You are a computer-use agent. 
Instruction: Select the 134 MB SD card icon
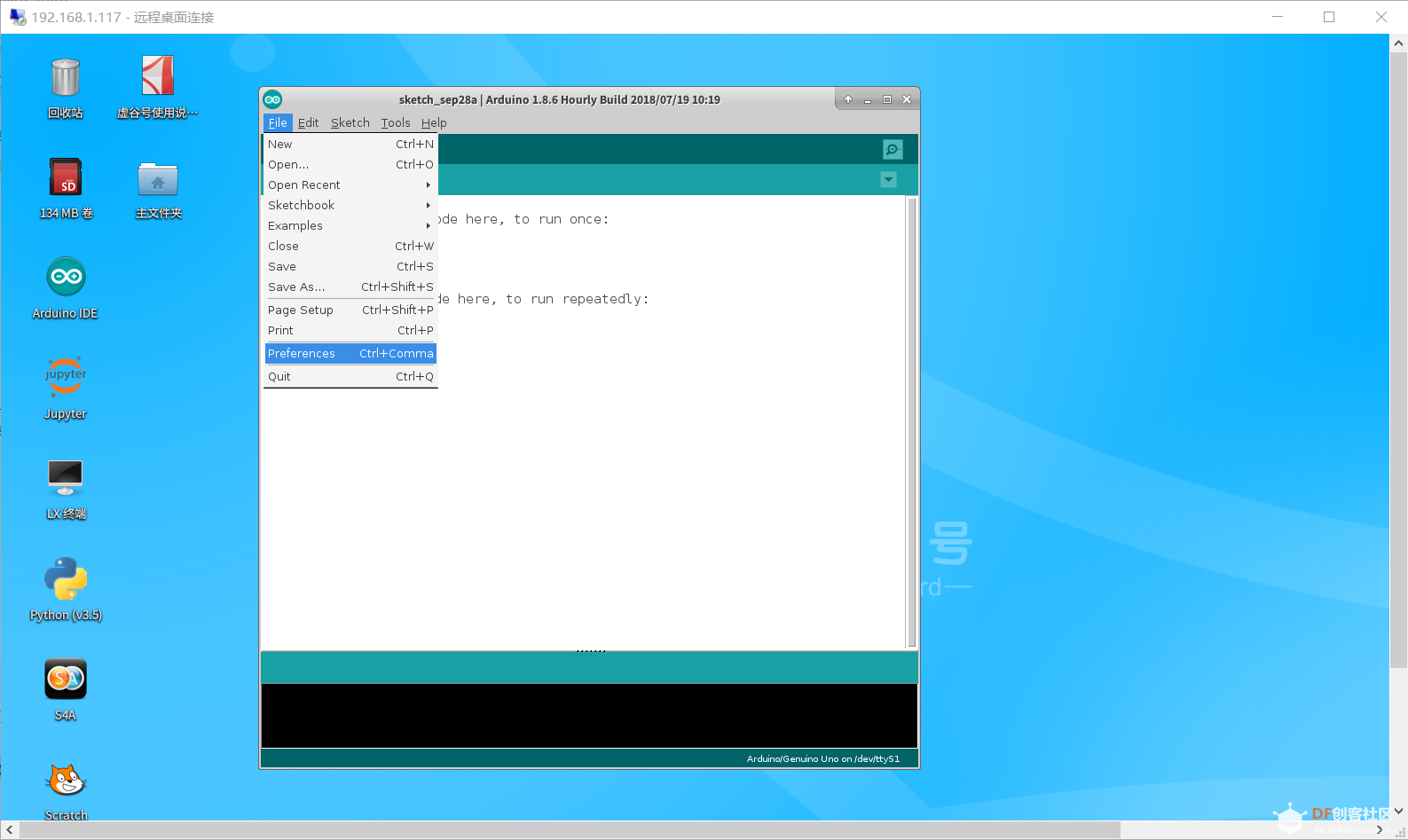[66, 177]
